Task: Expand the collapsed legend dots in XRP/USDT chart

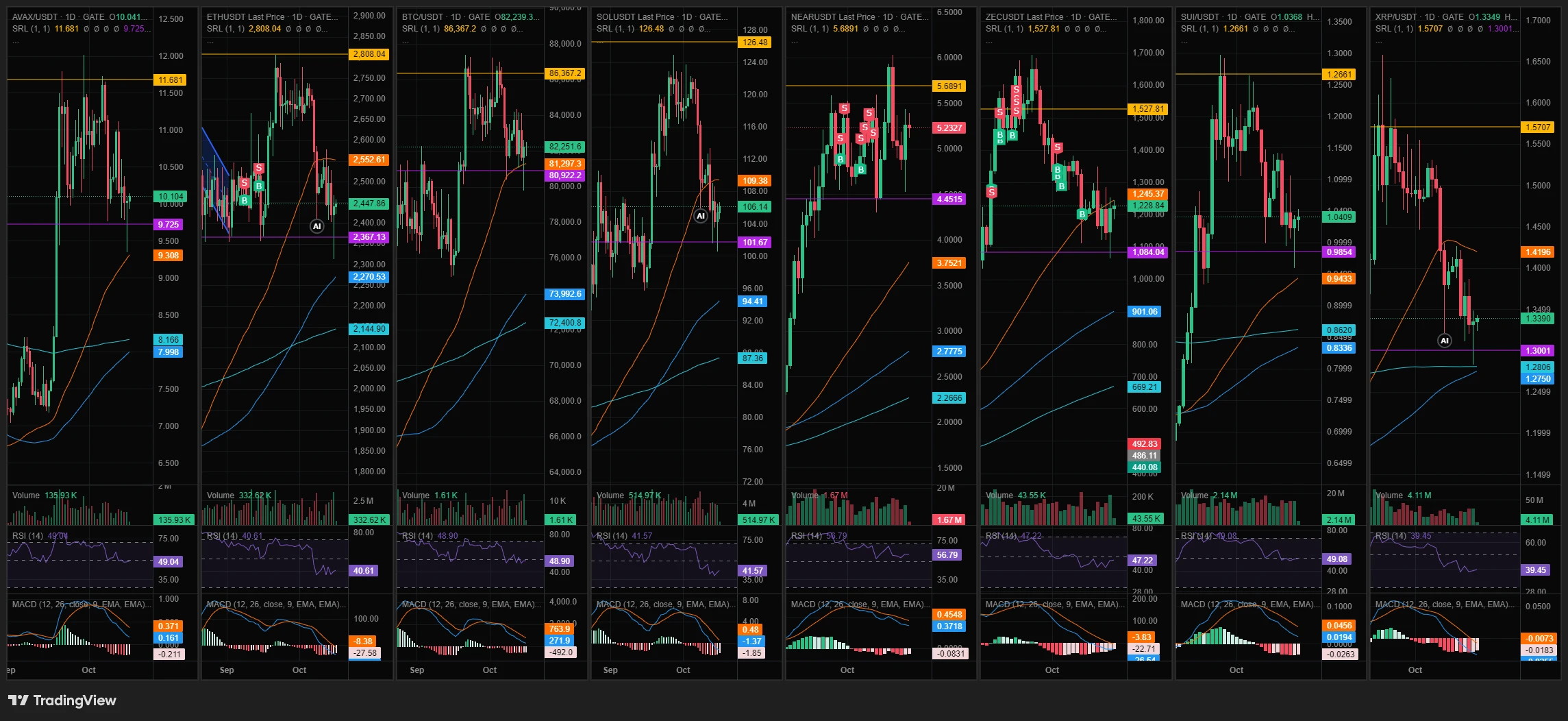Action: click(x=1379, y=41)
